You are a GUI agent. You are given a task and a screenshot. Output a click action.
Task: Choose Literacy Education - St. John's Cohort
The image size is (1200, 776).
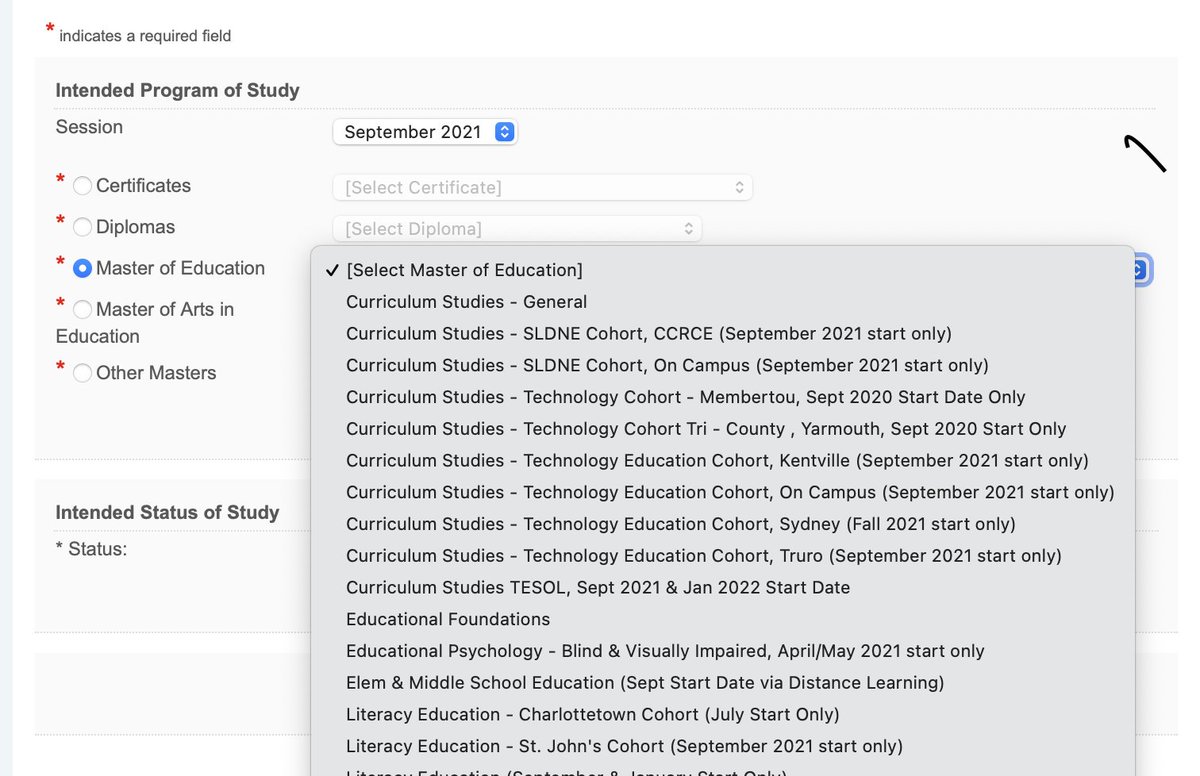pos(723,746)
